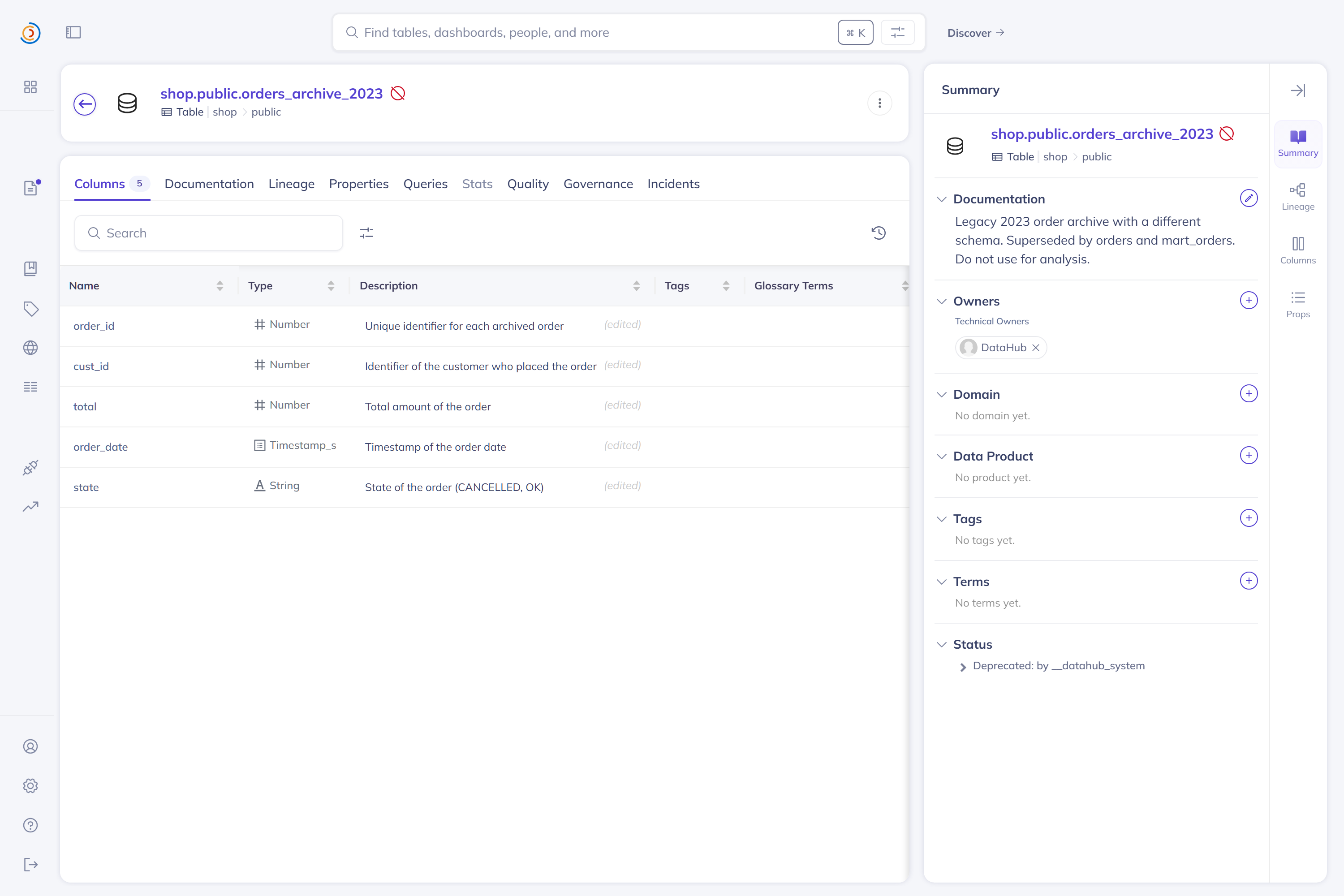Viewport: 1344px width, 896px height.
Task: Collapse the Tags section chevron
Action: (x=942, y=519)
